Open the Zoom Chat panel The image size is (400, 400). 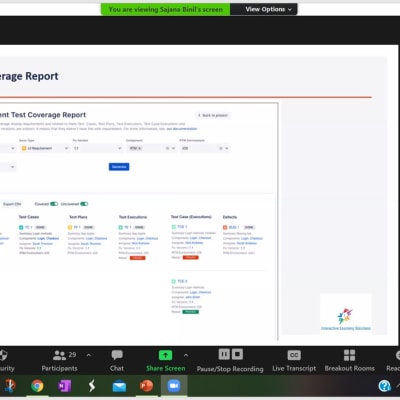click(x=117, y=361)
